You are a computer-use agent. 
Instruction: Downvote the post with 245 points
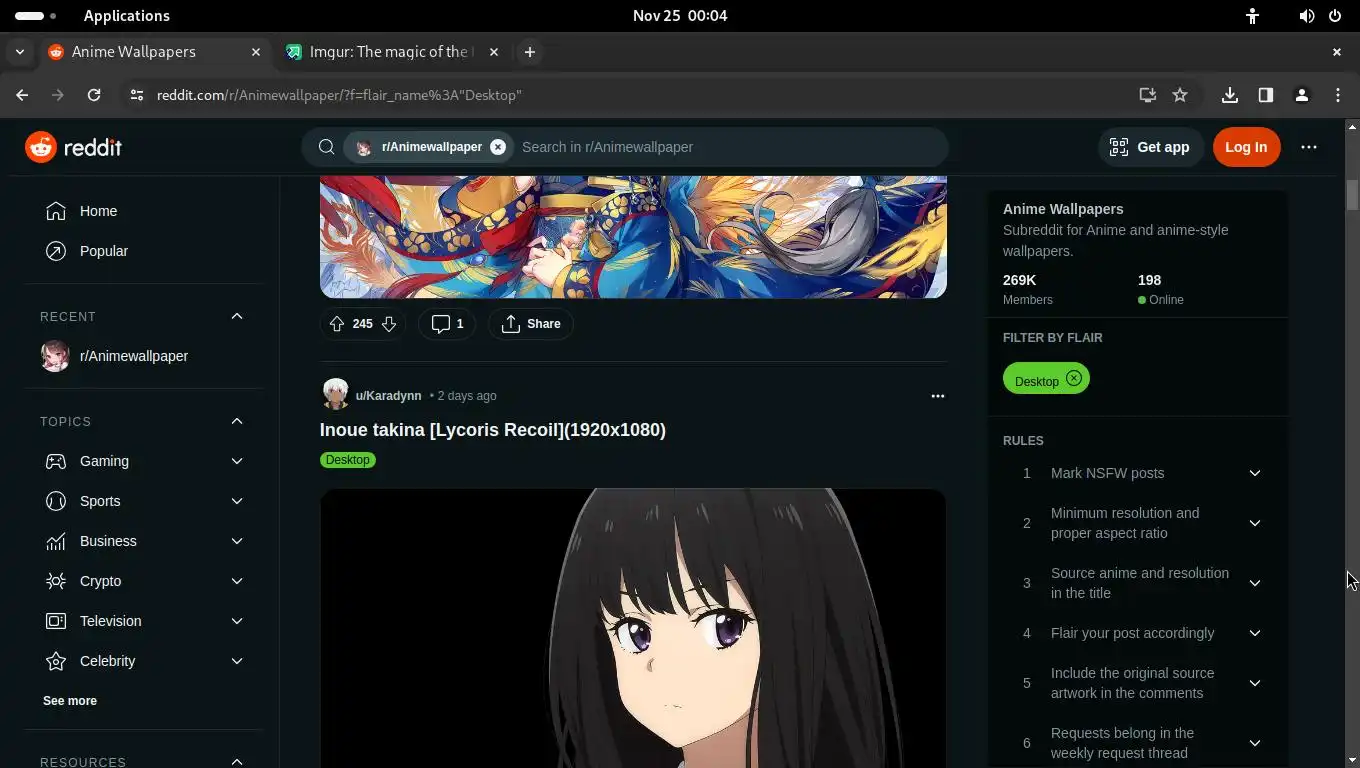[389, 324]
